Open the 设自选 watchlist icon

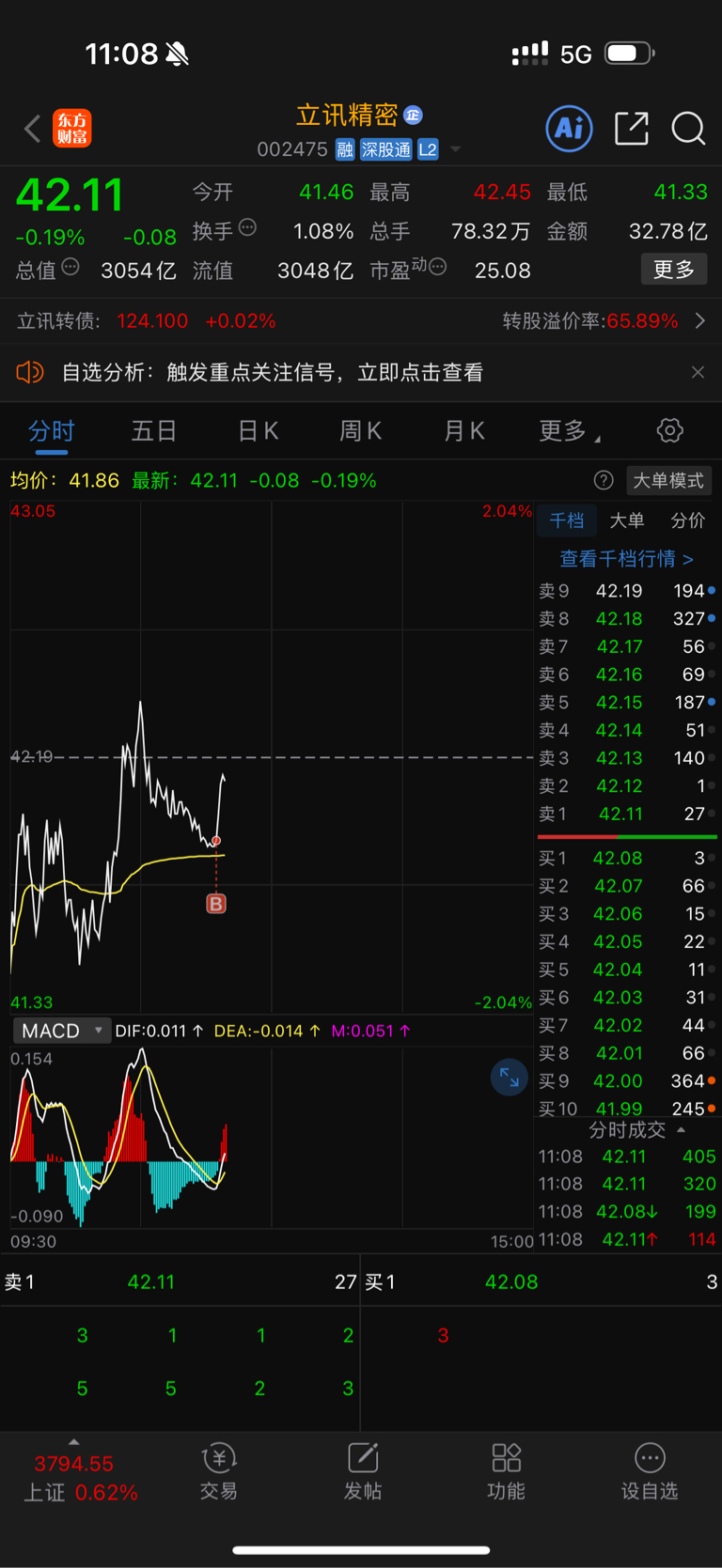650,1472
